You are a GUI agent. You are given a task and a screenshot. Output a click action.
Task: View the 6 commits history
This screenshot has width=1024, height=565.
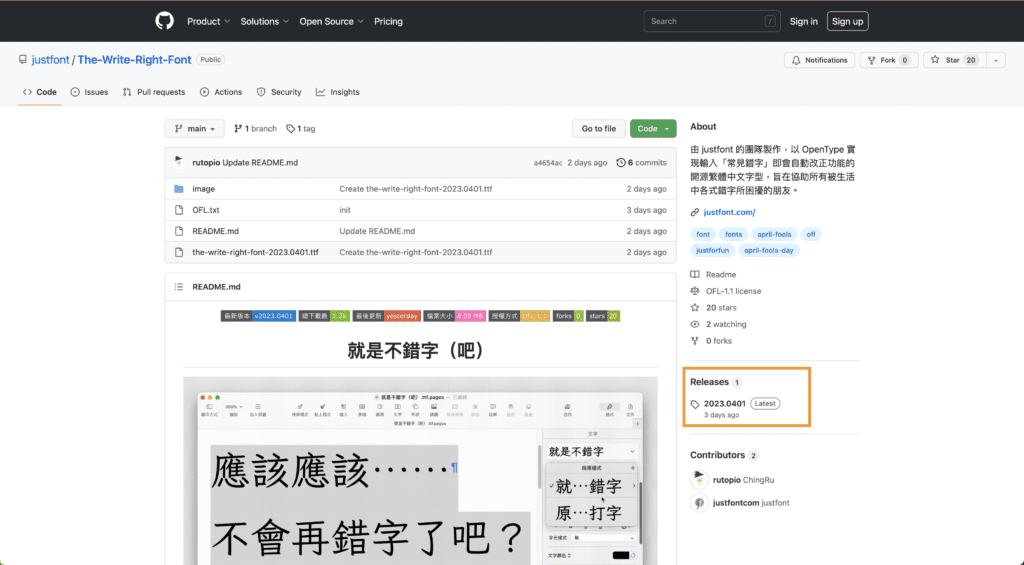pos(641,163)
